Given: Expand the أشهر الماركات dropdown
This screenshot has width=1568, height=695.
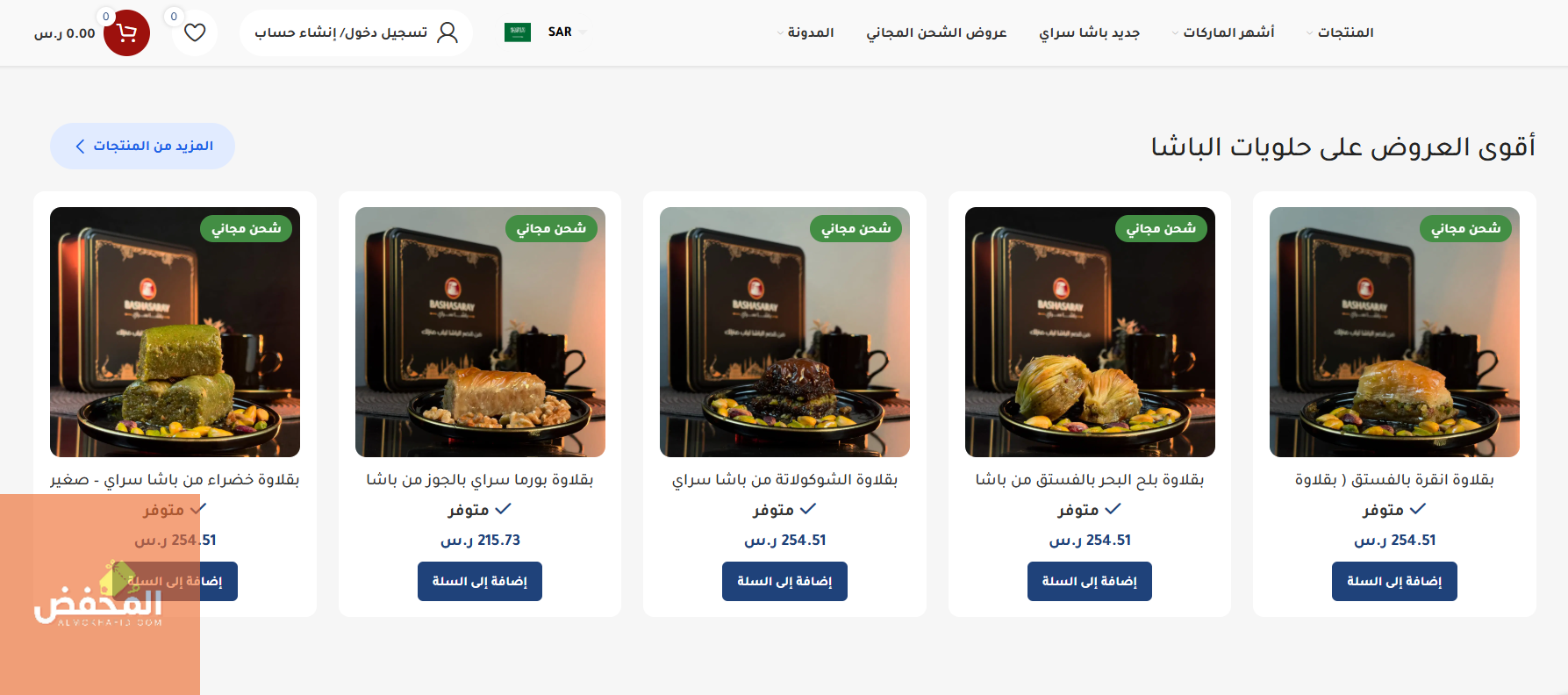Looking at the screenshot, I should (x=1223, y=32).
